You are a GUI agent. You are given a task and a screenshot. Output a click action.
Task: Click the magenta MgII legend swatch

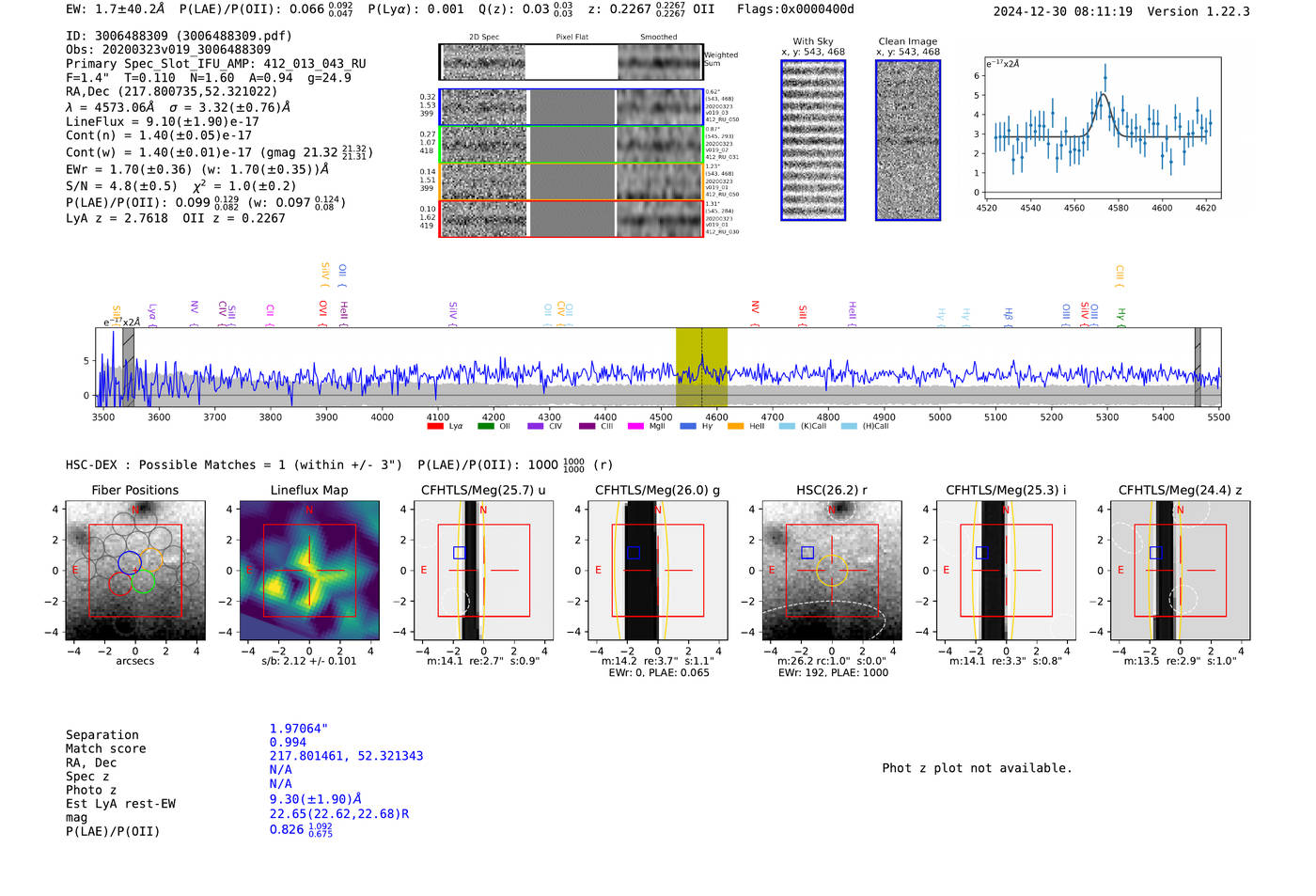[x=636, y=427]
